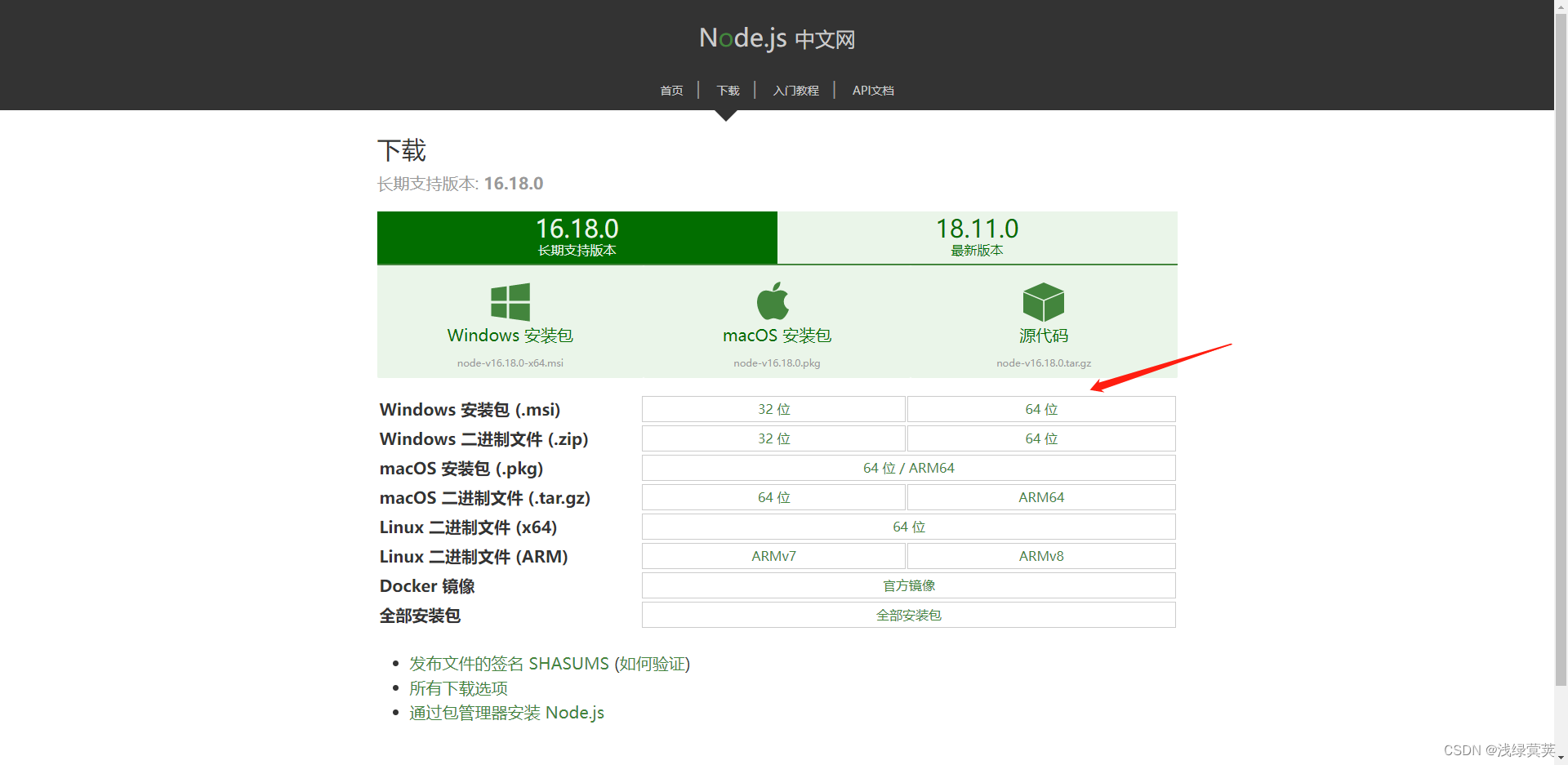Viewport: 1568px width, 765px height.
Task: Click the 下载 page heading
Action: 402,150
